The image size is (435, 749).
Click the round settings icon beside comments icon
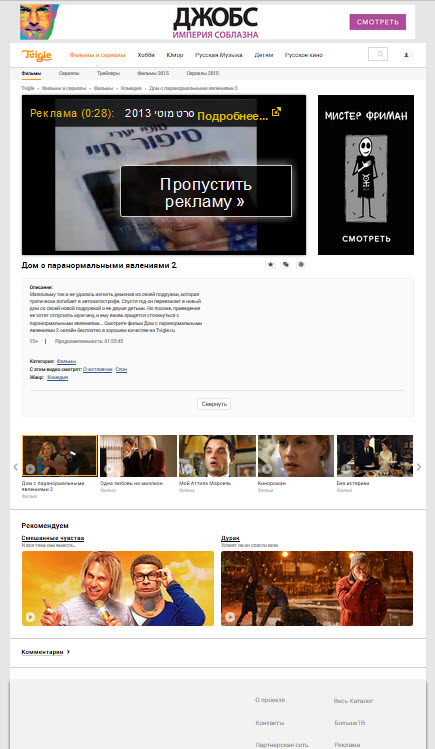[x=300, y=264]
